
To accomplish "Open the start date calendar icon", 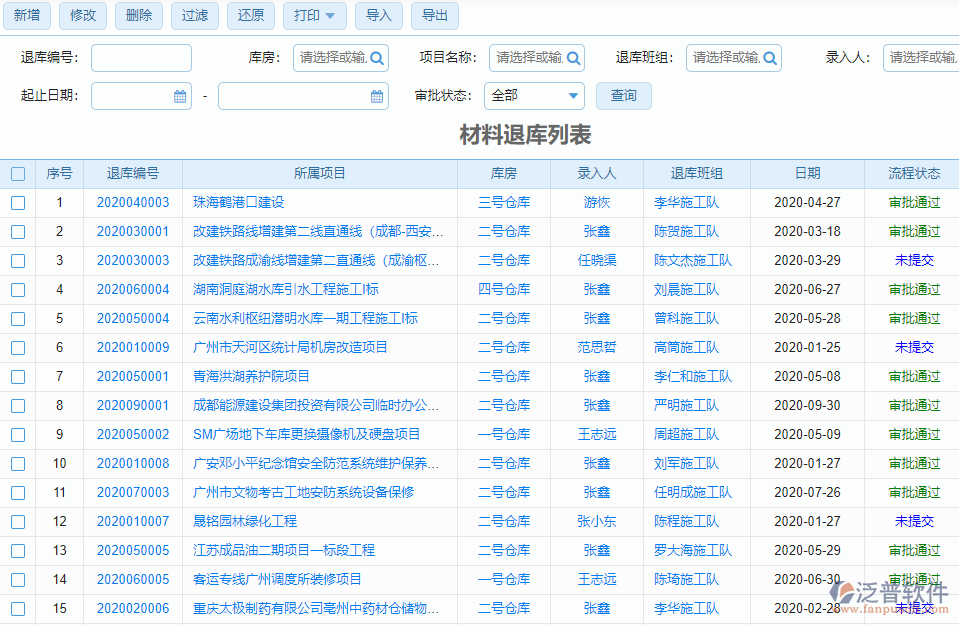I will [180, 97].
